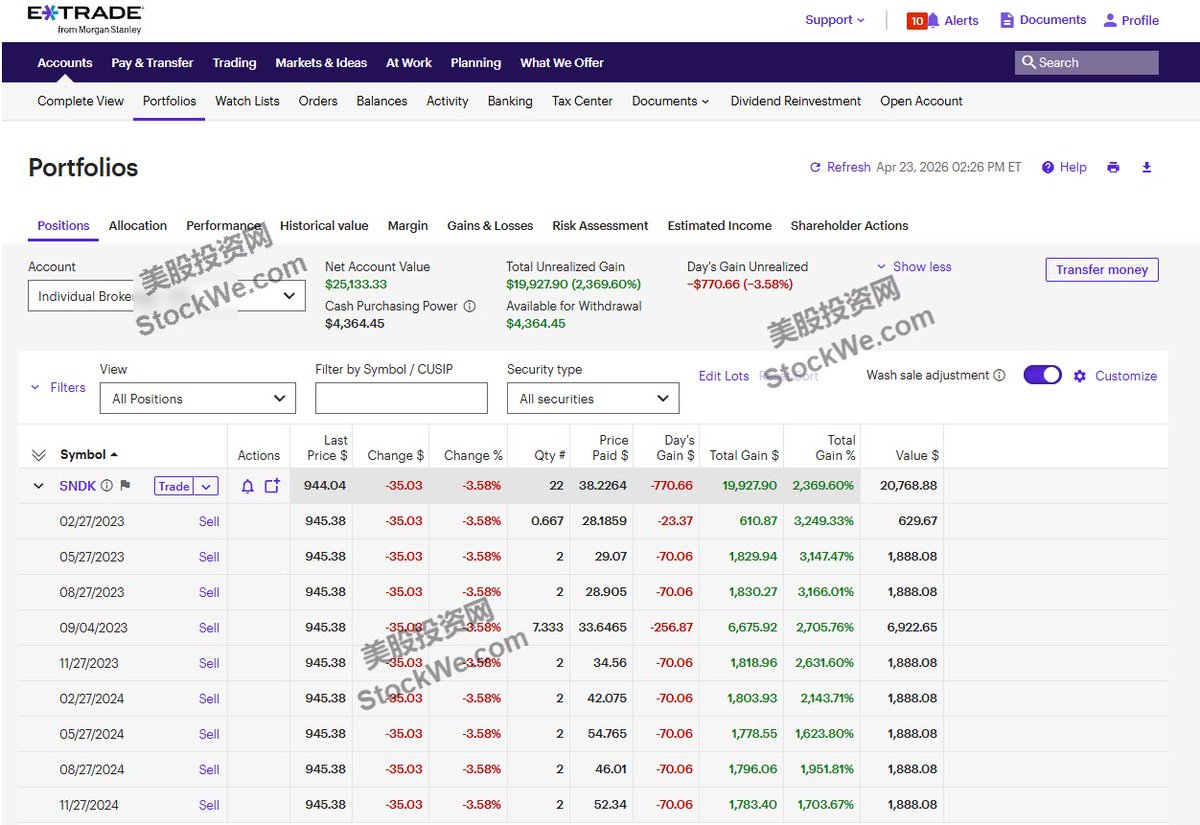The width and height of the screenshot is (1200, 825).
Task: Click the top Search box
Action: [x=1087, y=62]
